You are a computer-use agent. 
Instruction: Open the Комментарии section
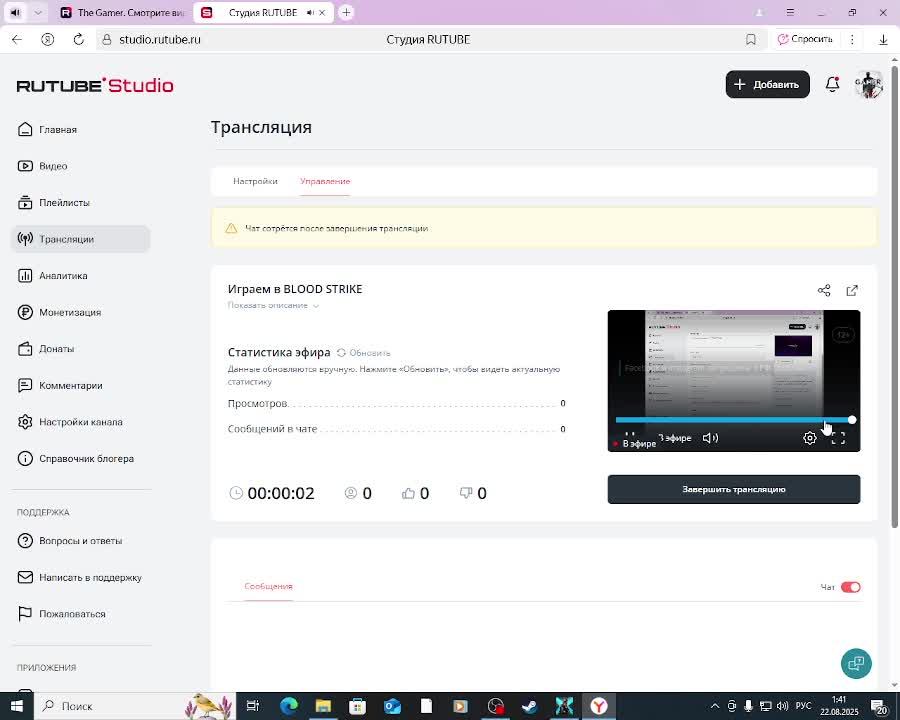(60, 385)
